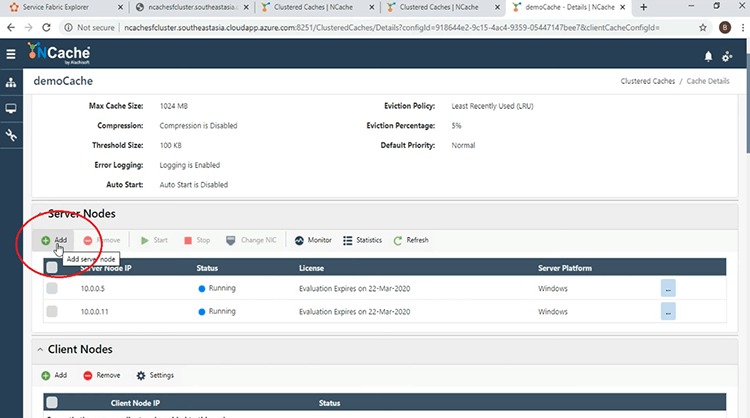Click Running status for 10.0.0.5

[217, 288]
